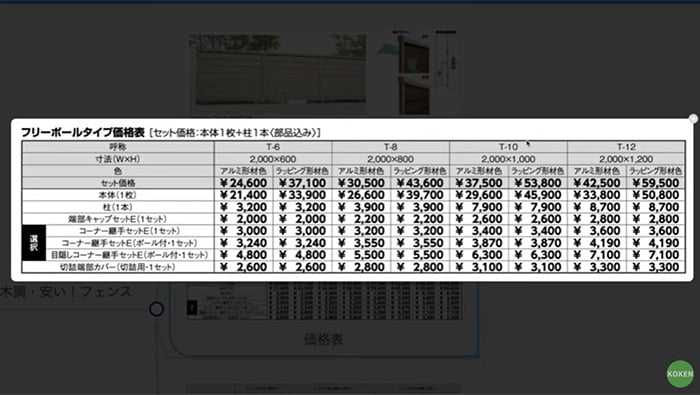Click the 2,000×800 dimension cell
Screen dimensions: 700x395
[391, 159]
